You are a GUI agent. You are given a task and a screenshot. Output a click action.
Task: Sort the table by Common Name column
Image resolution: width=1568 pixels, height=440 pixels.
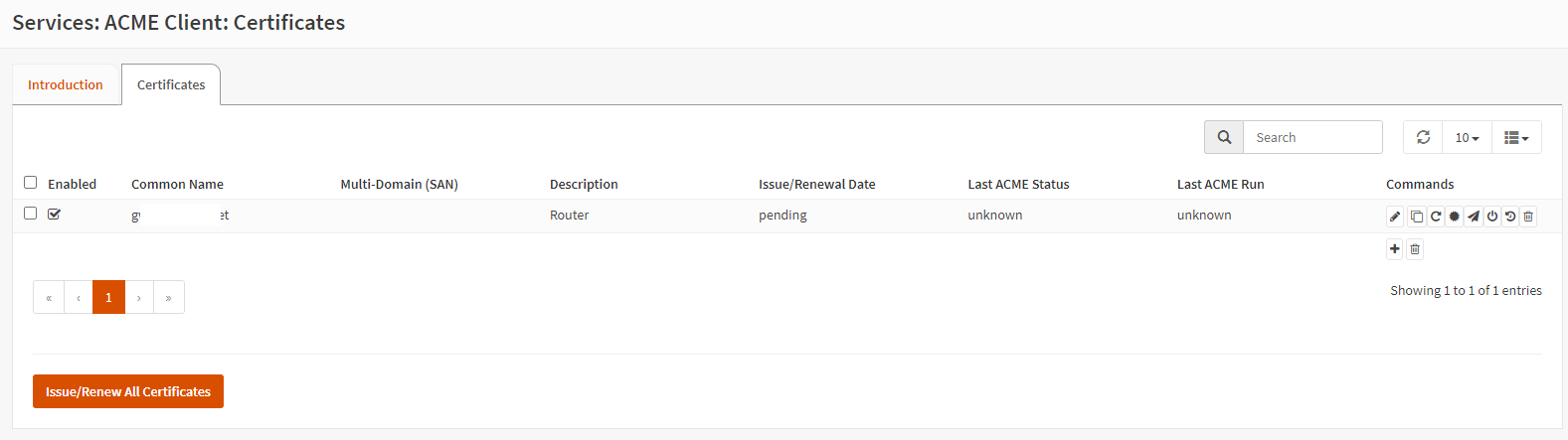[177, 184]
